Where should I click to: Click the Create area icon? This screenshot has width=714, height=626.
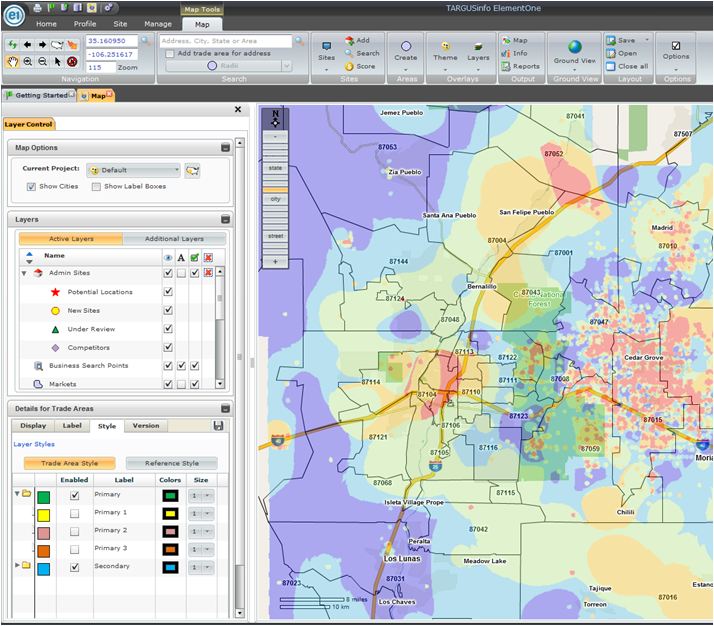406,47
